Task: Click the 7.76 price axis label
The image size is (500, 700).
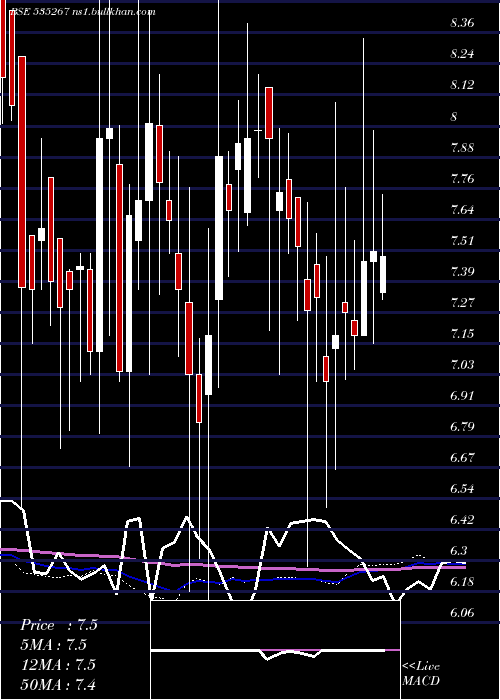Action: tap(462, 179)
